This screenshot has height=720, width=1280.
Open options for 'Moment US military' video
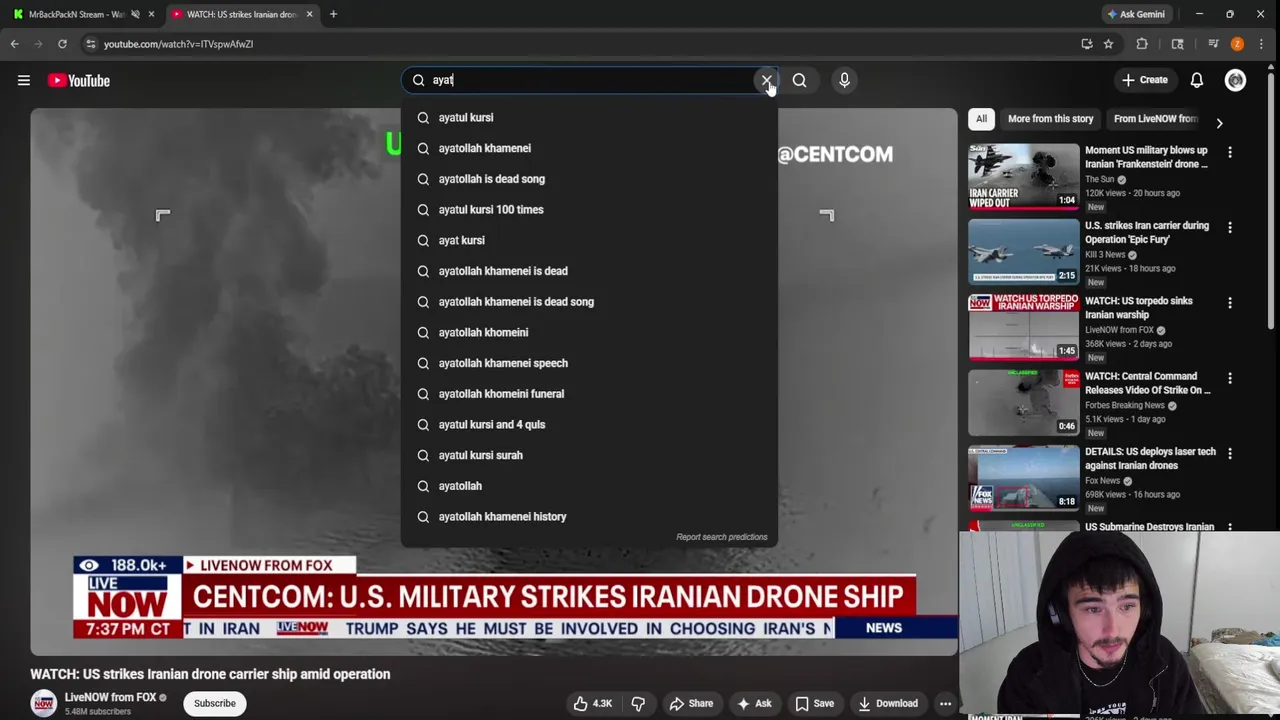pyautogui.click(x=1230, y=152)
